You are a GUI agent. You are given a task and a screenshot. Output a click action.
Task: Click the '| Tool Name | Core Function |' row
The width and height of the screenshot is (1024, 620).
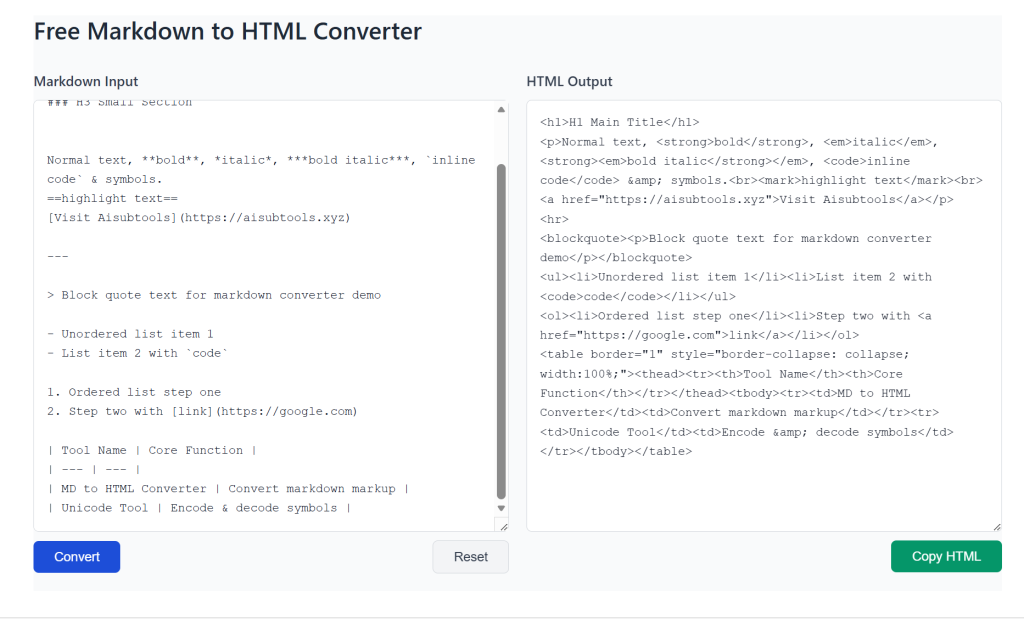[152, 450]
